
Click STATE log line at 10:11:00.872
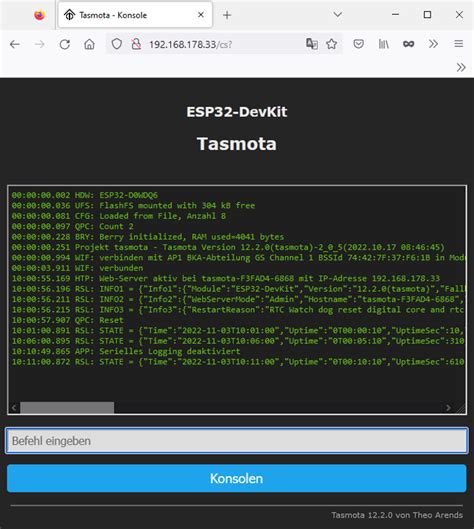coord(239,362)
